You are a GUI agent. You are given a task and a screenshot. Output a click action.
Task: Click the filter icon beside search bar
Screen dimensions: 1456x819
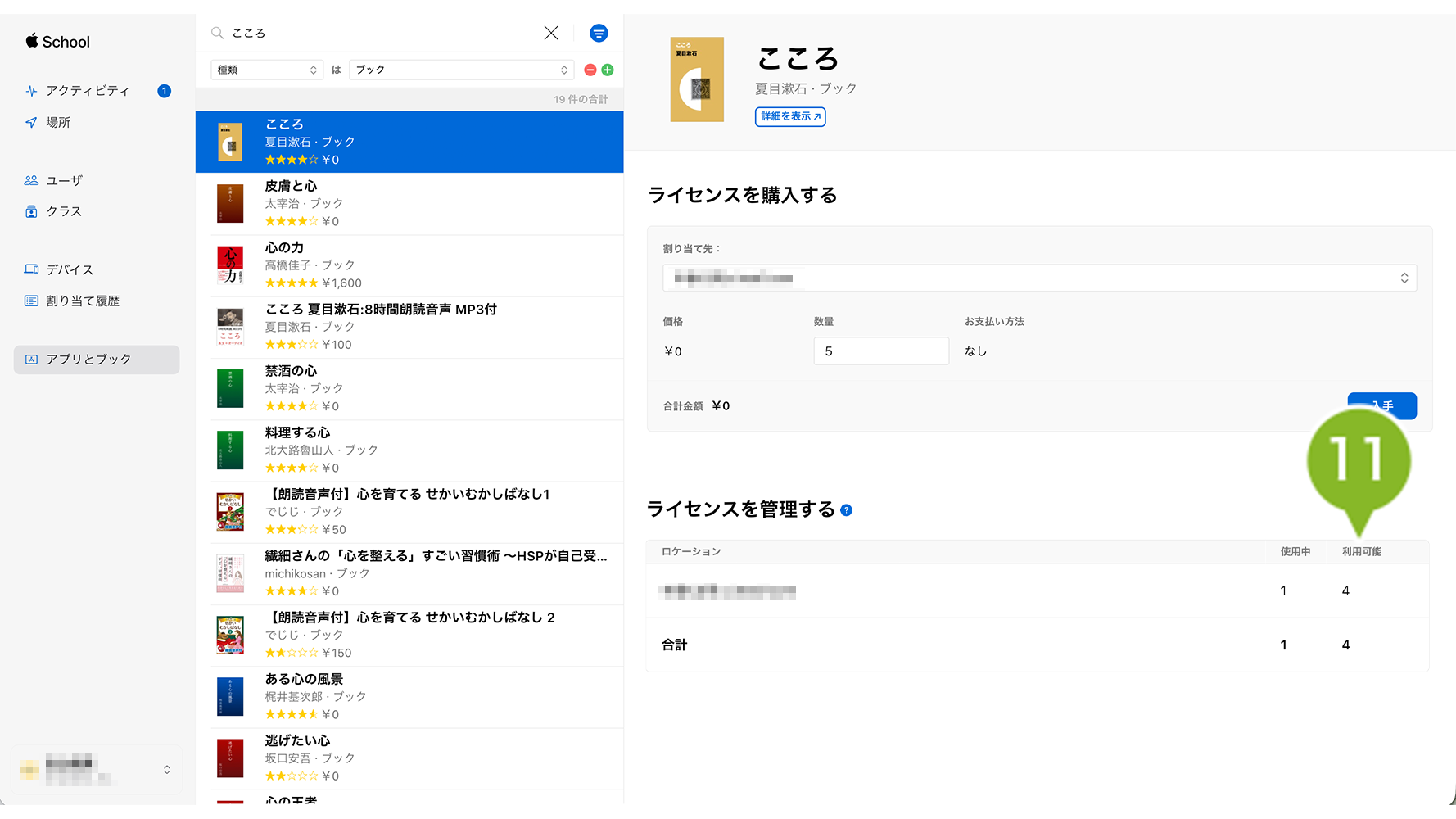coord(599,34)
